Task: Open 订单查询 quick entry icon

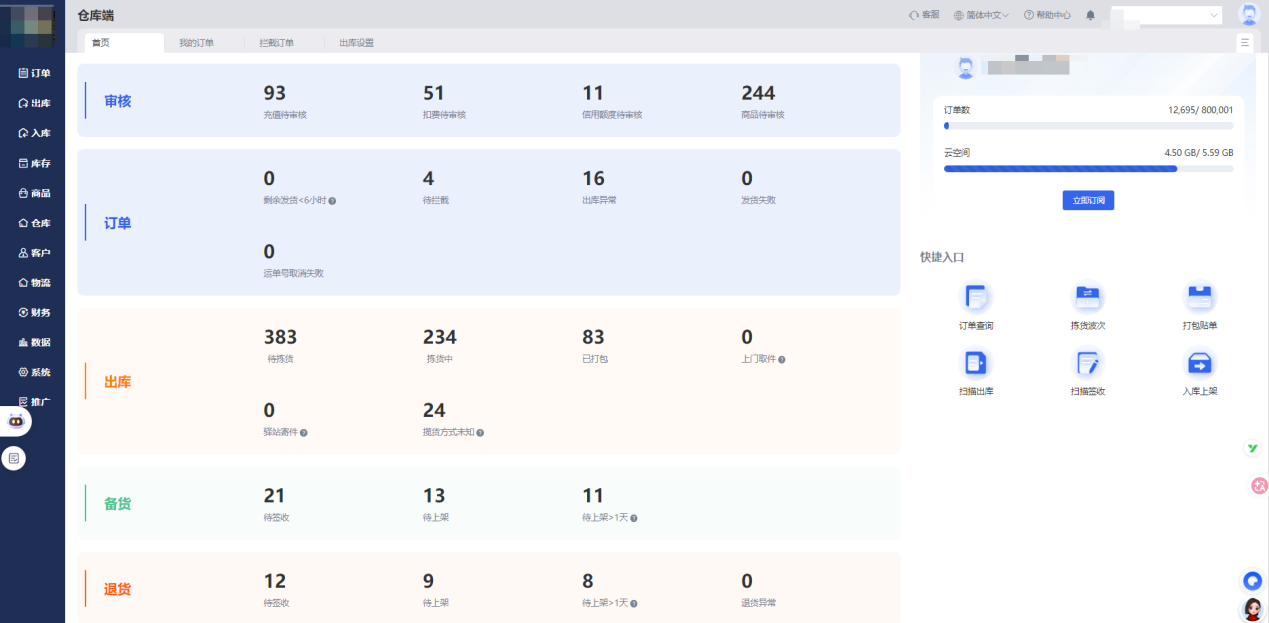Action: (976, 297)
